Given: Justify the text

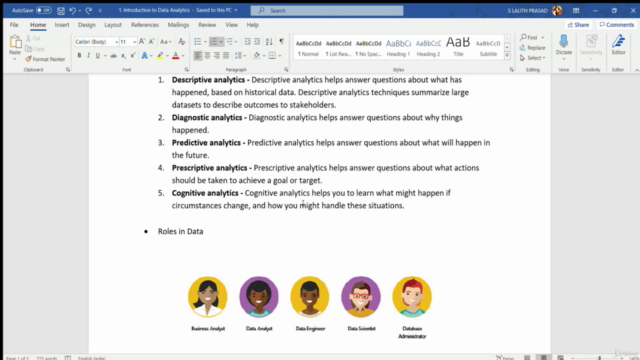Looking at the screenshot, I should coord(226,56).
